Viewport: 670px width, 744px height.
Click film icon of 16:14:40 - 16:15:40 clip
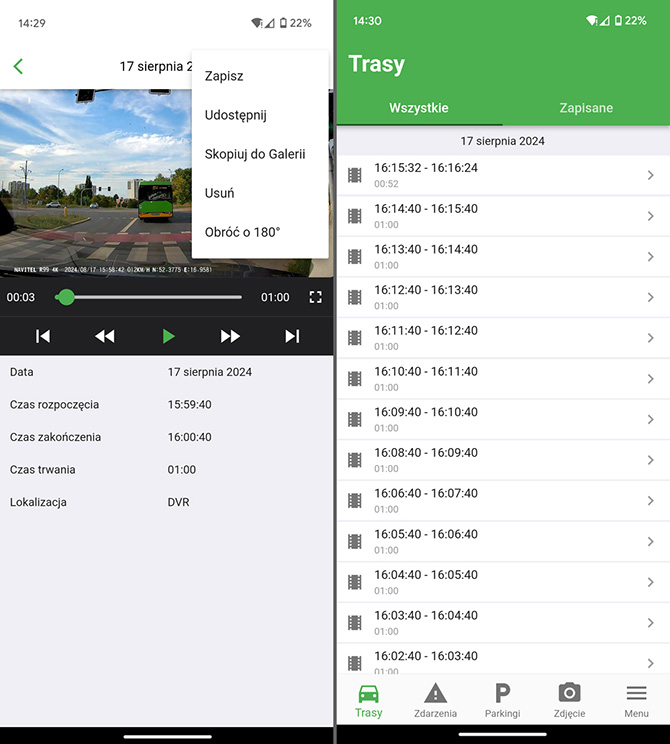(354, 216)
